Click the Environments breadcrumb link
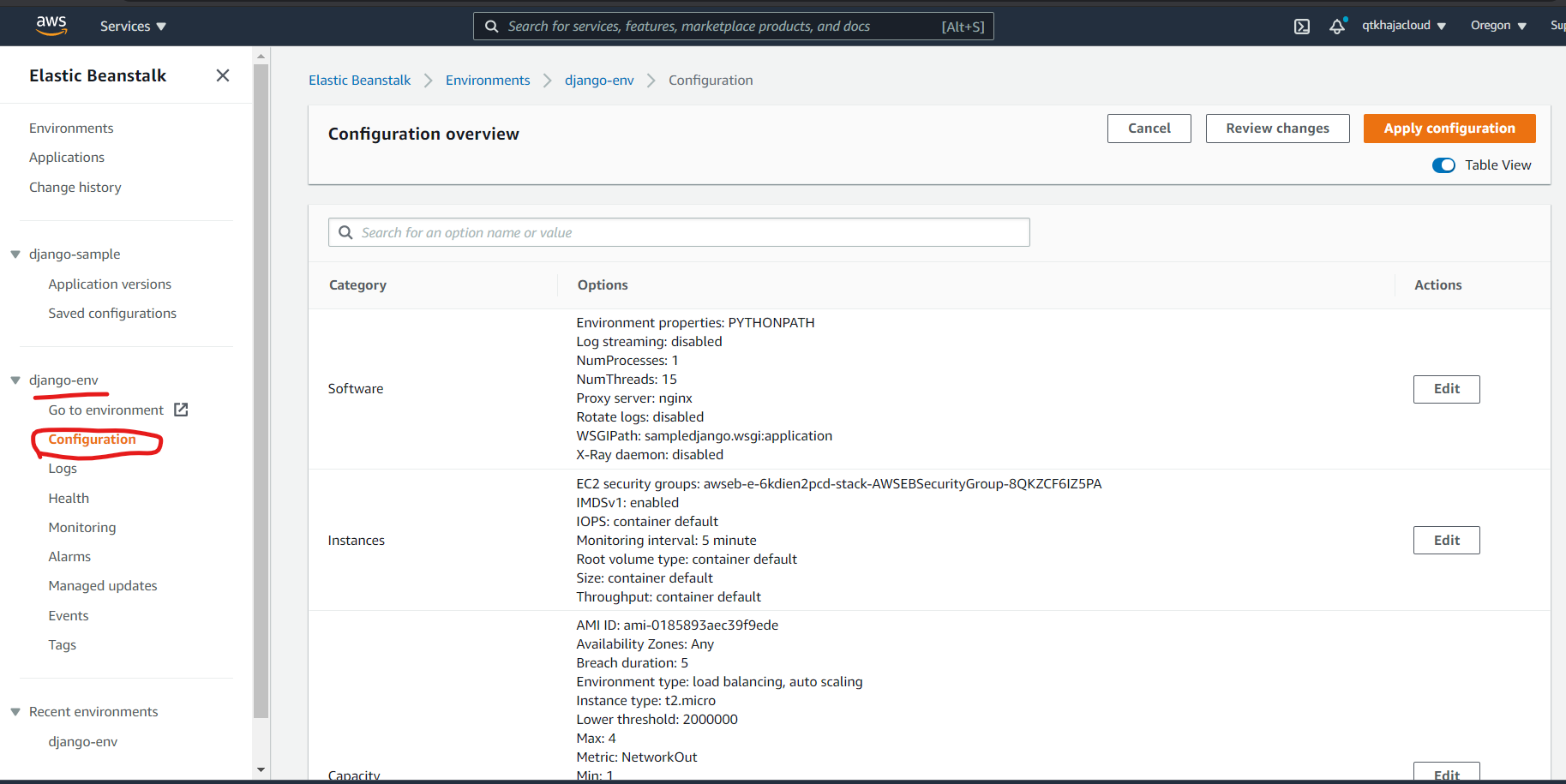 tap(488, 81)
